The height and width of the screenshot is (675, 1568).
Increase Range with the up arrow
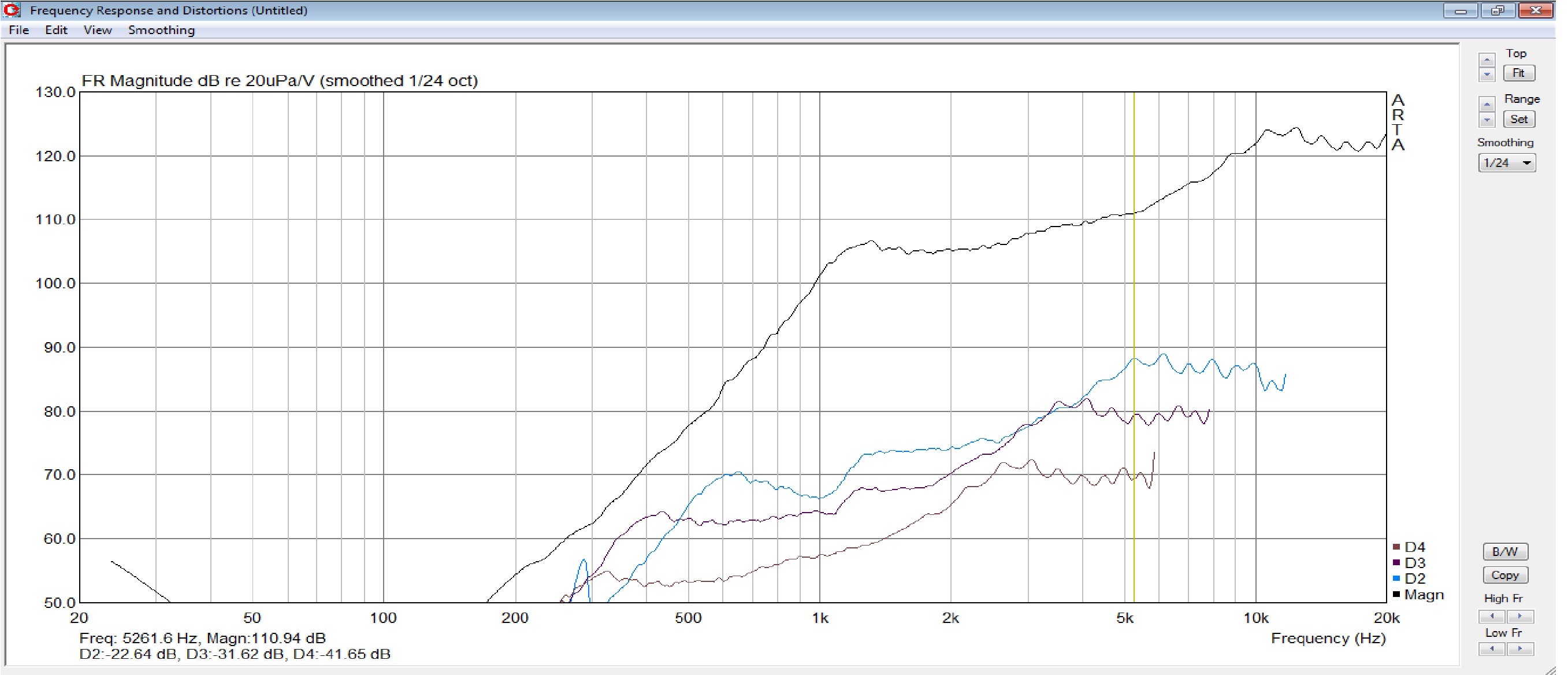(1487, 104)
